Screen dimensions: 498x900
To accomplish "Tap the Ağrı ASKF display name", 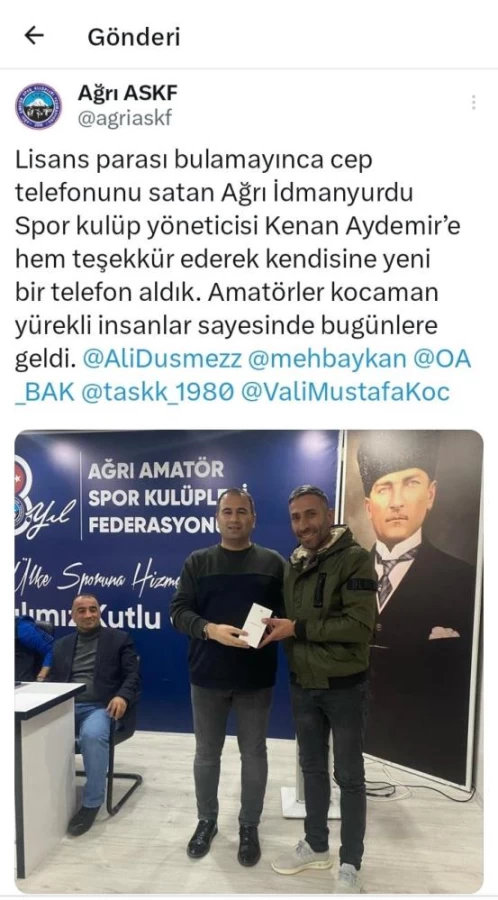I will 128,92.
